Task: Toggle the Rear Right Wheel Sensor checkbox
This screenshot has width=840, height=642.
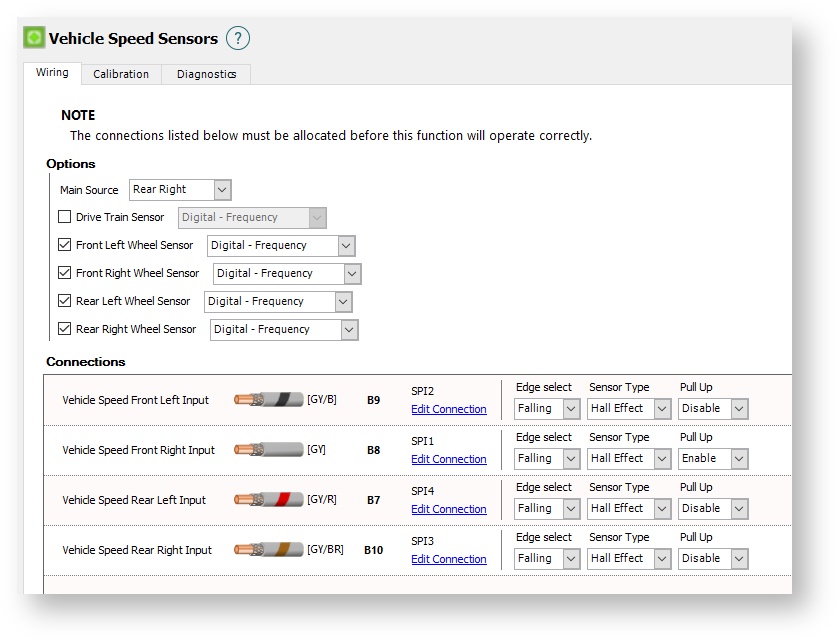Action: [65, 329]
